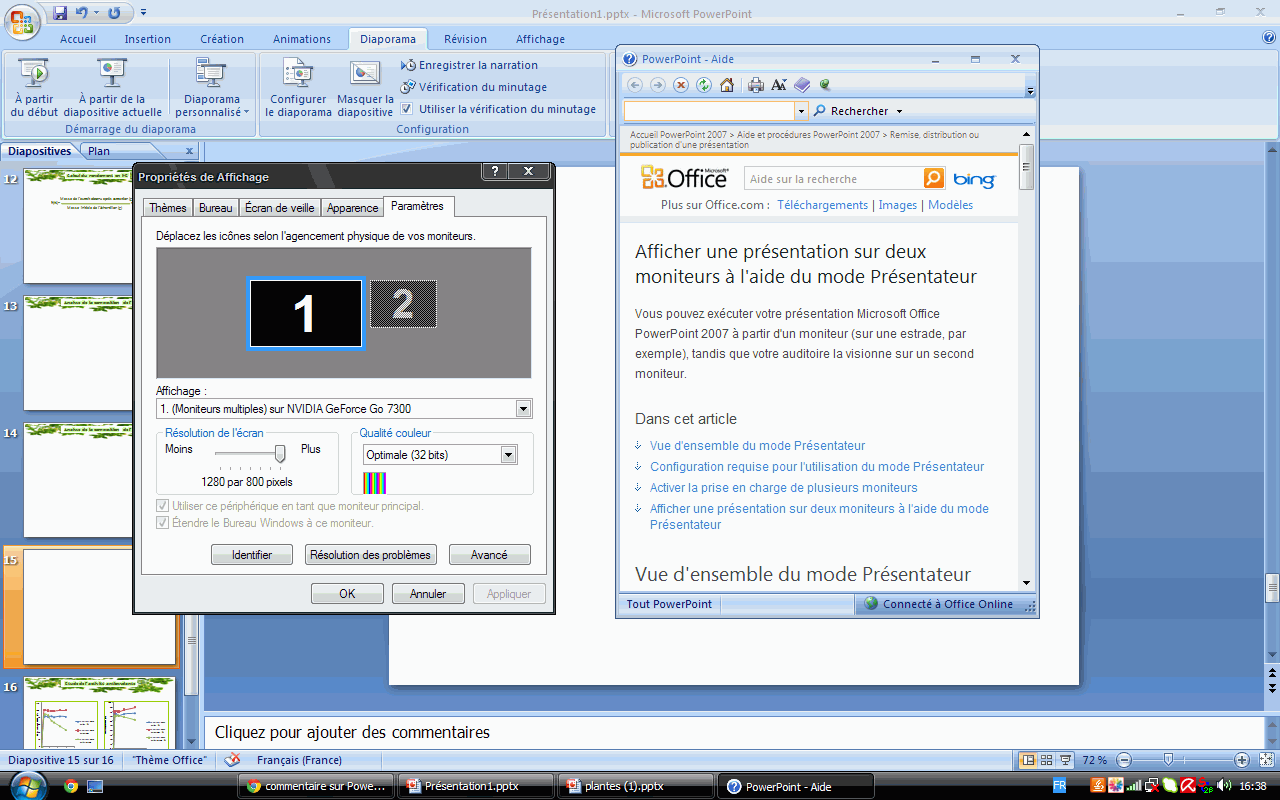Viewport: 1280px width, 800px height.
Task: Customize Quick Access toolbar dropdown arrow
Action: 143,13
